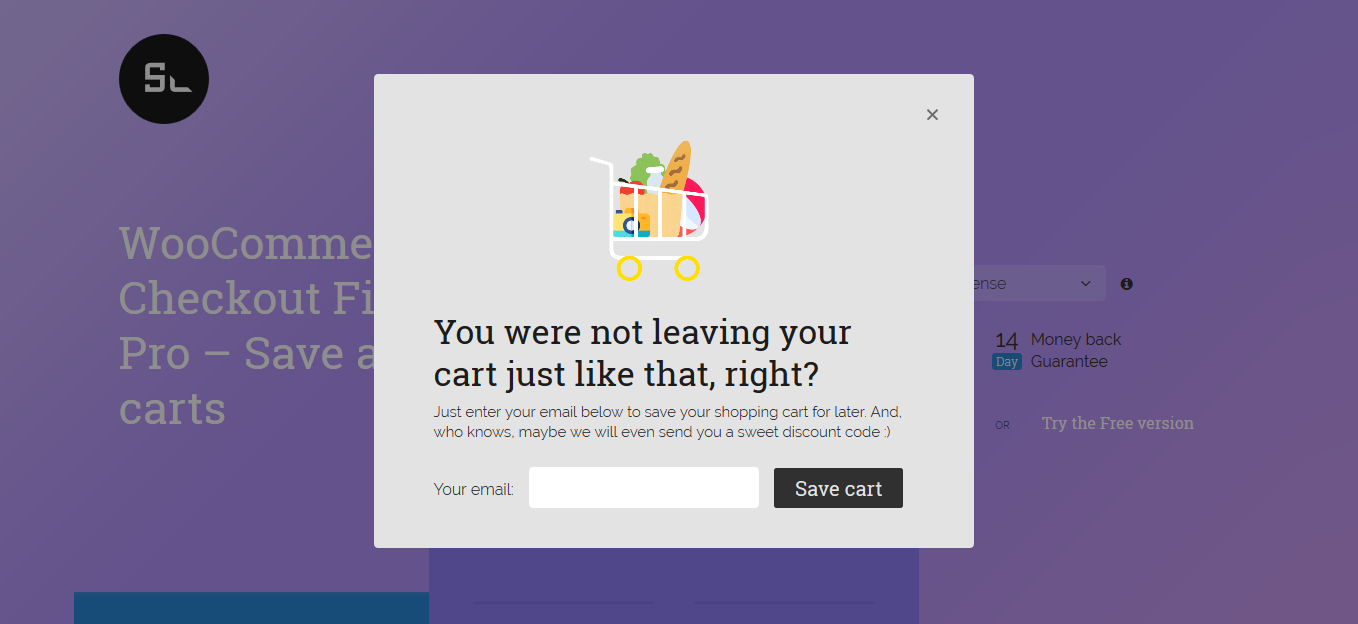
Task: Click the cart's yellow right wheel
Action: click(x=686, y=268)
